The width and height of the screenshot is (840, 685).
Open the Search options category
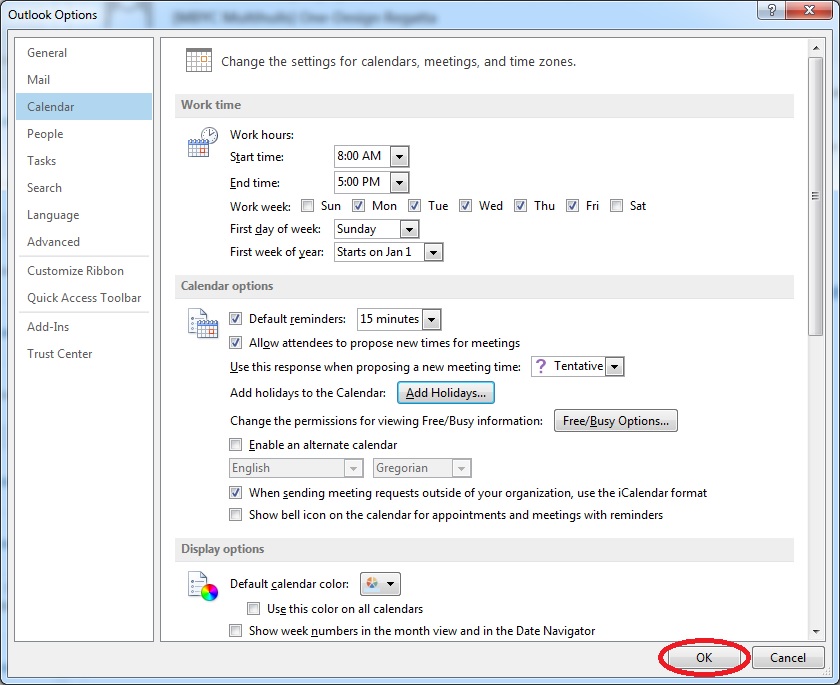84,188
